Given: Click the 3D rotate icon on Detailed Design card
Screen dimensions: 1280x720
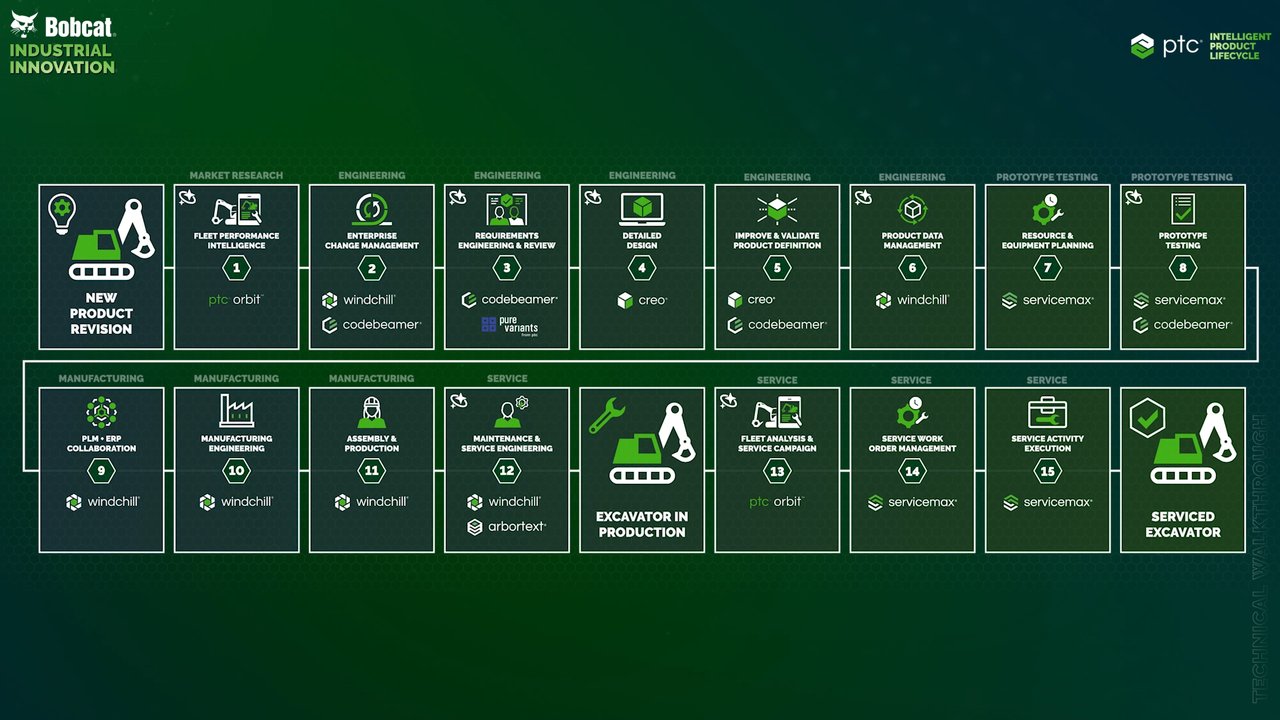Looking at the screenshot, I should click(x=592, y=197).
